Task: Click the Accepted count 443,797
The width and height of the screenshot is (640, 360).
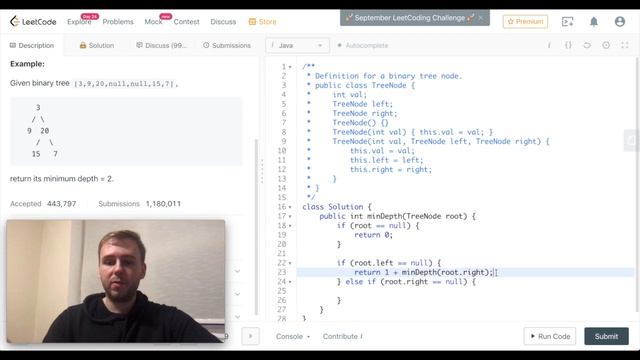Action: (61, 204)
